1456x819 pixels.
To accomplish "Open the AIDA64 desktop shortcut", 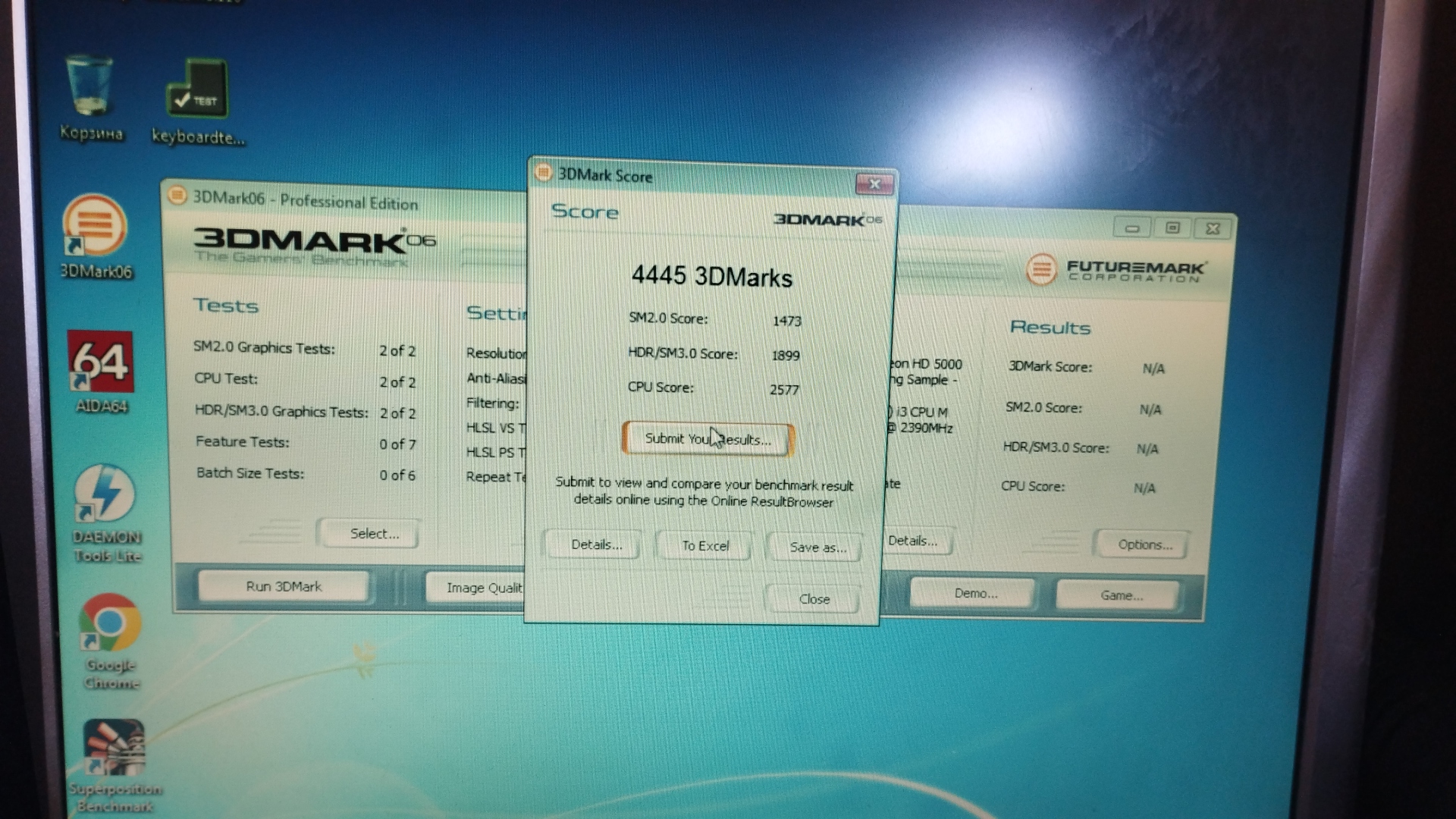I will 101,372.
